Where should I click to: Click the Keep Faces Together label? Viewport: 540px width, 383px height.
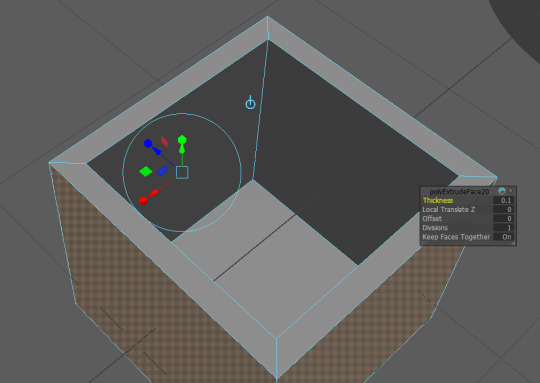pyautogui.click(x=456, y=237)
